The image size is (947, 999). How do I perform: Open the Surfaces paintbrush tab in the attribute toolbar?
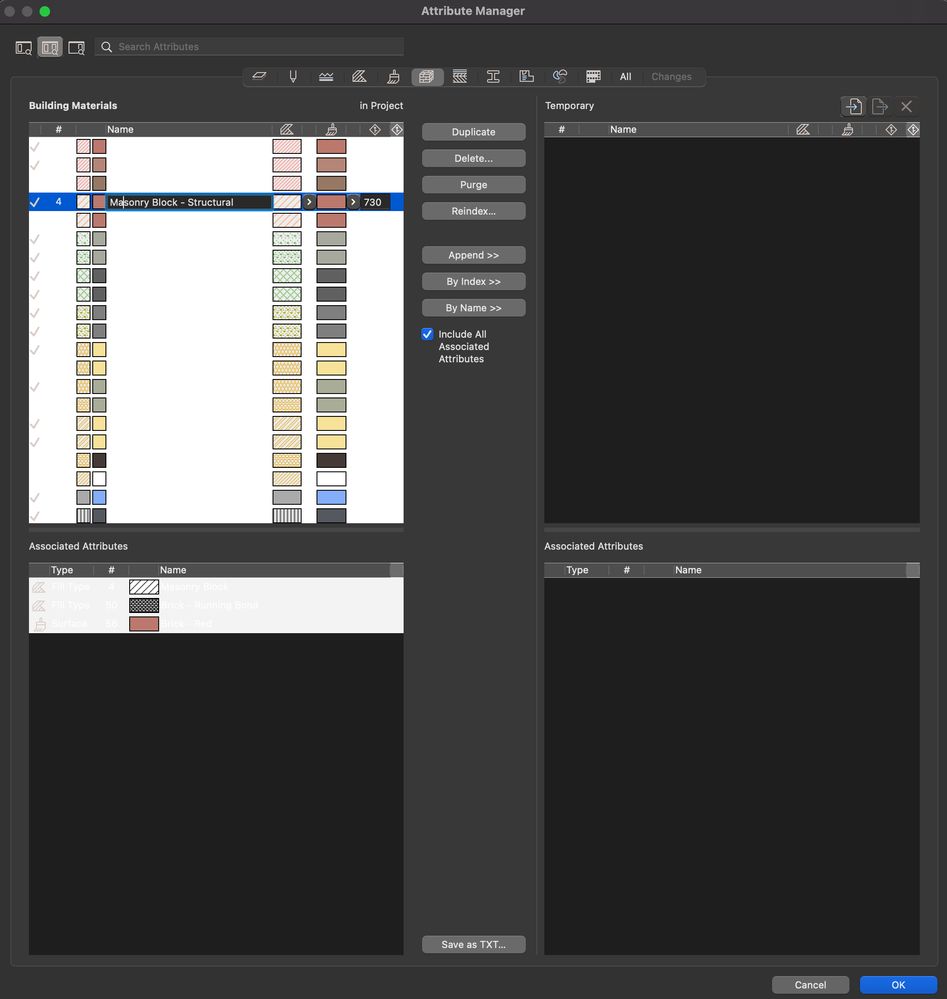(393, 76)
